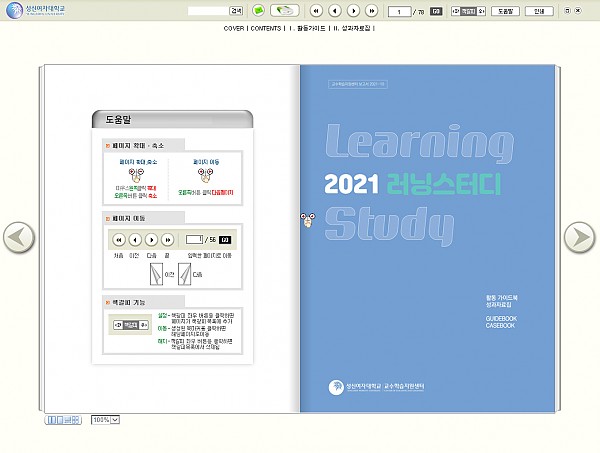600x453 pixels.
Task: Go to the next bookmark arrow
Action: 481,11
